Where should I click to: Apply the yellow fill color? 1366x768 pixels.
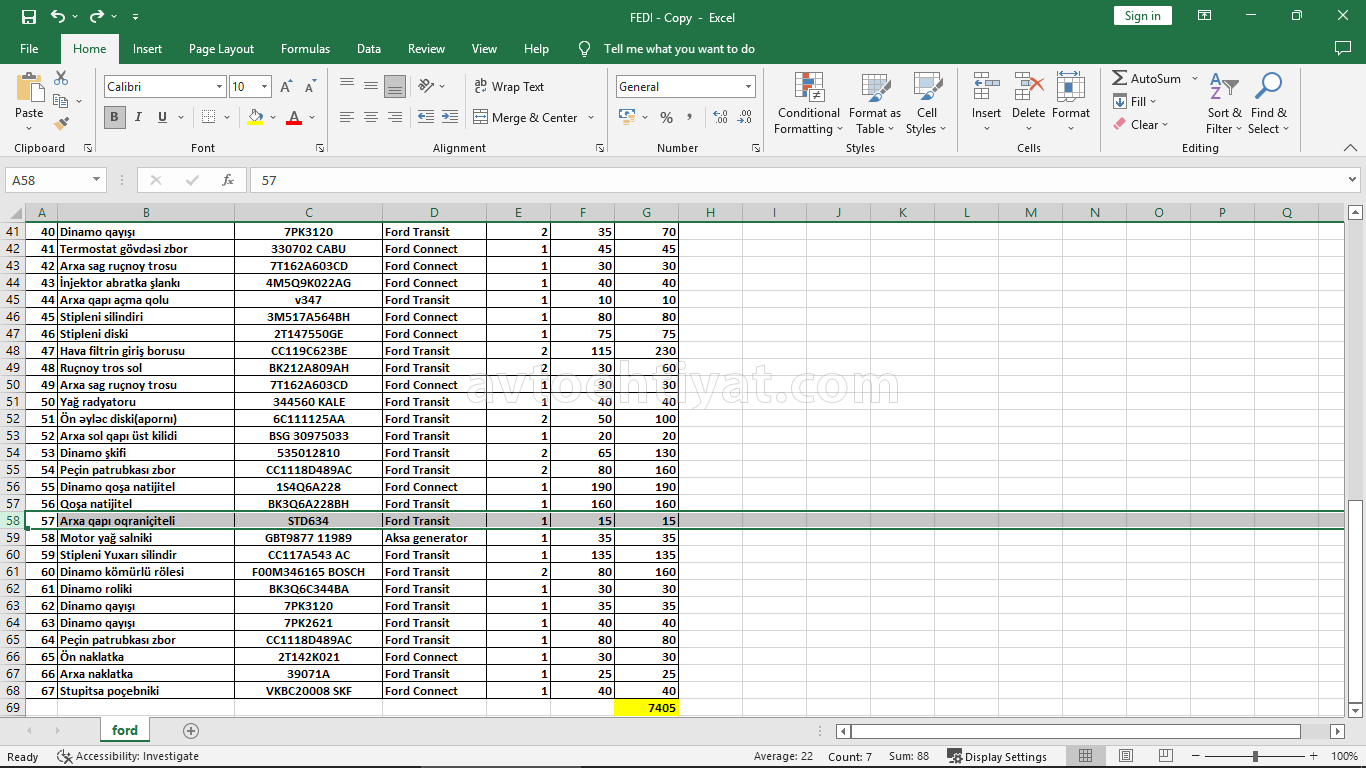pos(256,118)
